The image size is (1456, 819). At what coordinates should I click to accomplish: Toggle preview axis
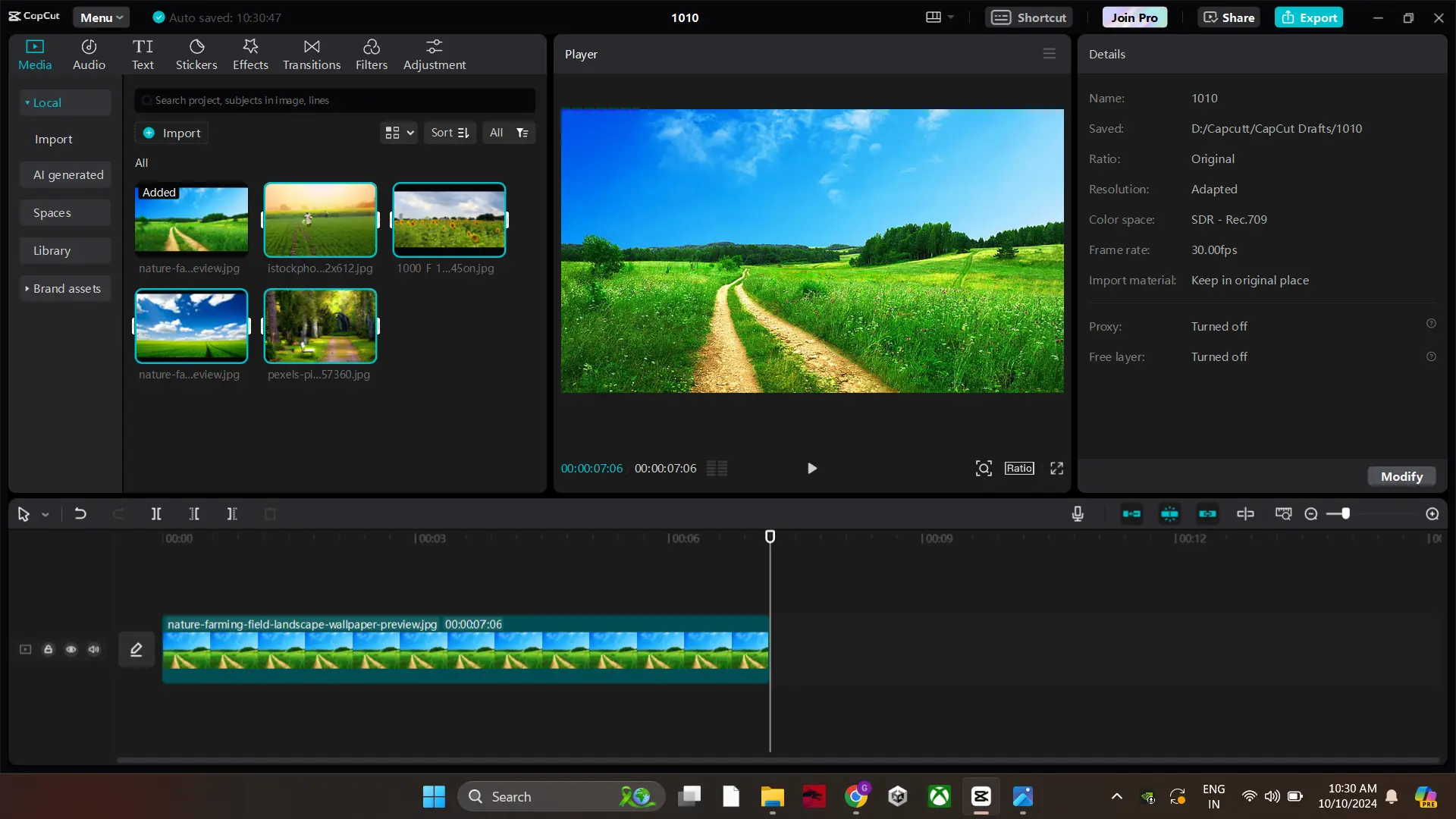point(1245,514)
